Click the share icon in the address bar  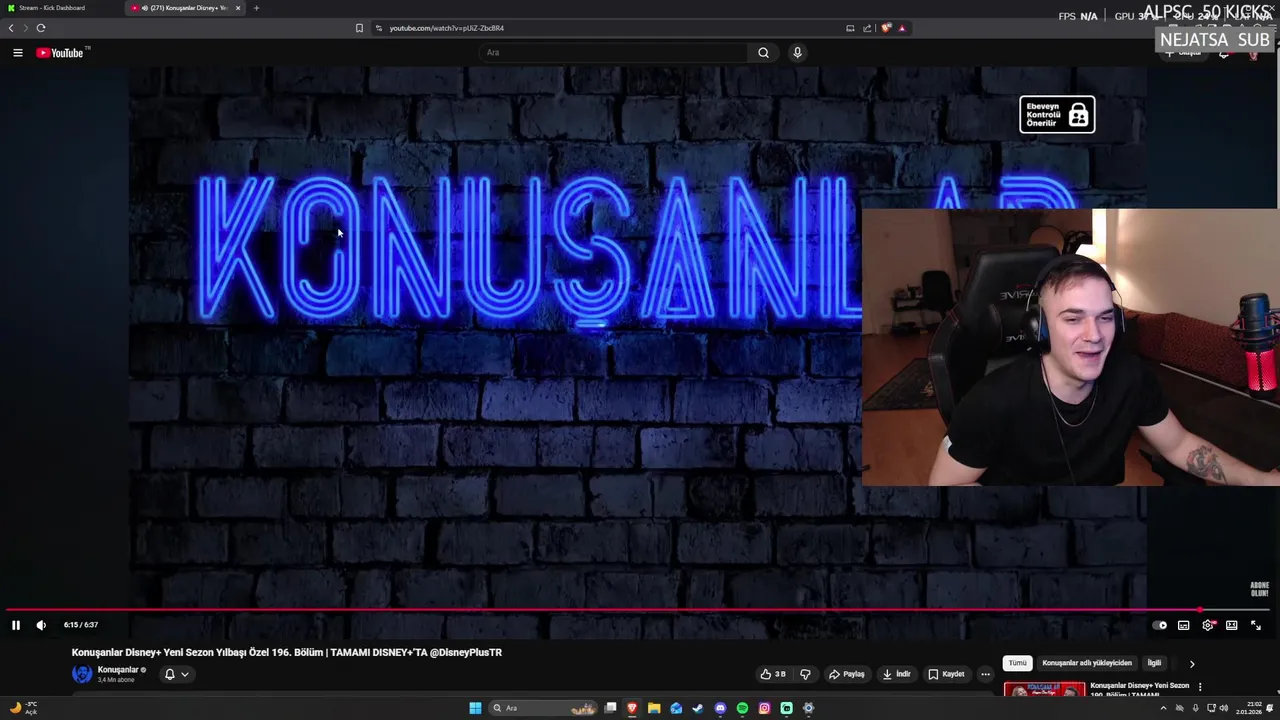tap(867, 28)
